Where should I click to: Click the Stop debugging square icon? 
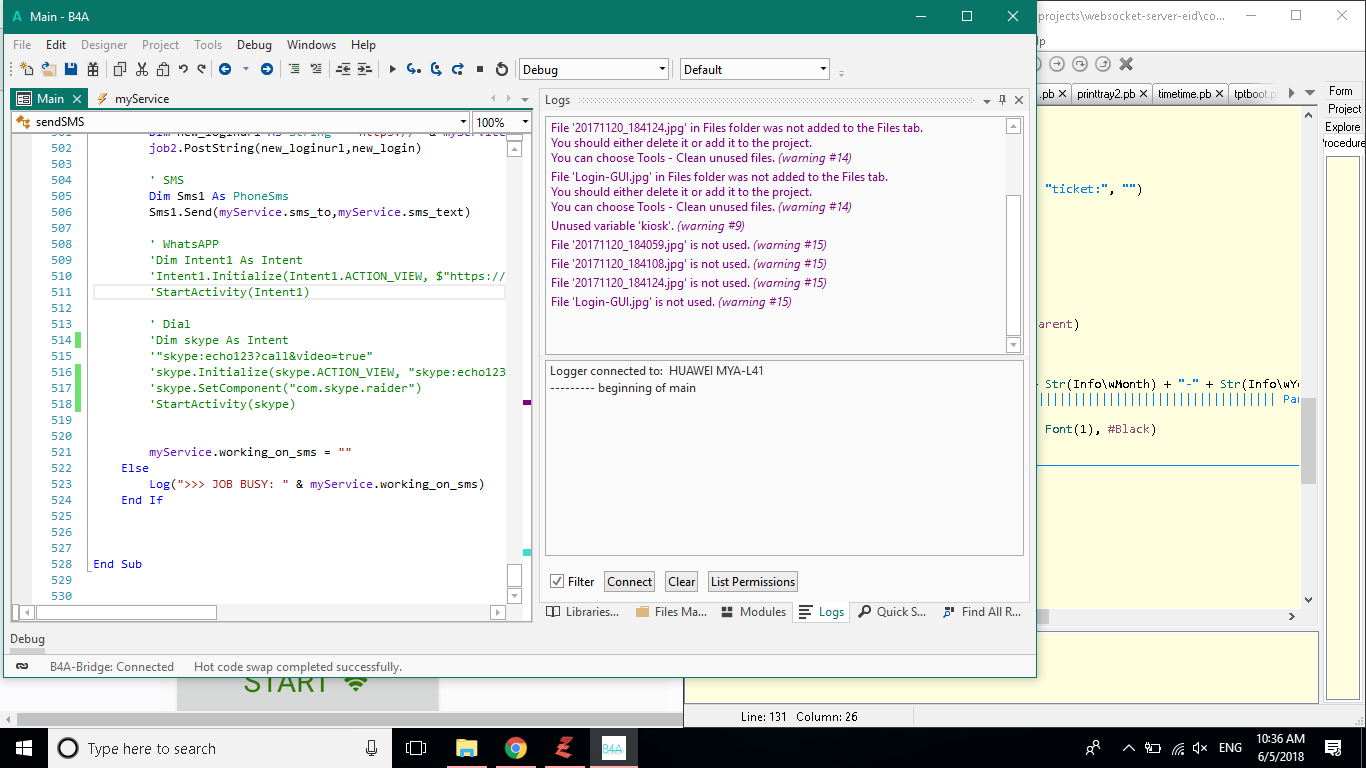coord(480,69)
